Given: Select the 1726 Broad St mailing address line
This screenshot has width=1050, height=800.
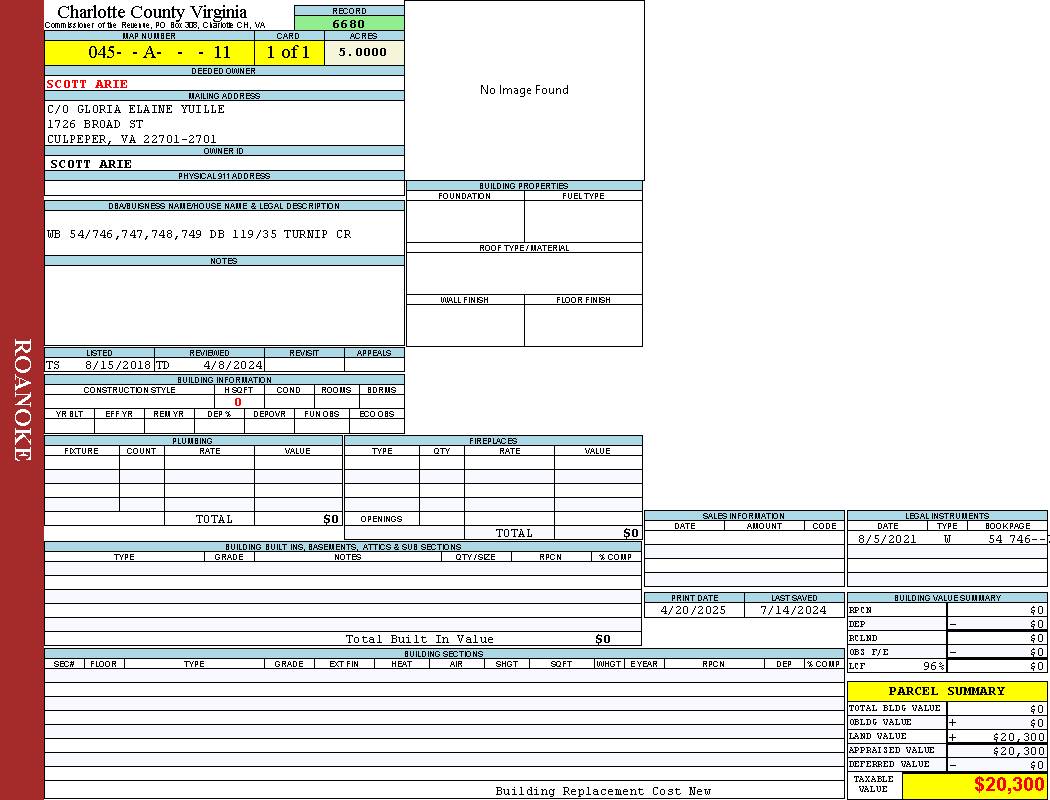Looking at the screenshot, I should [96, 124].
